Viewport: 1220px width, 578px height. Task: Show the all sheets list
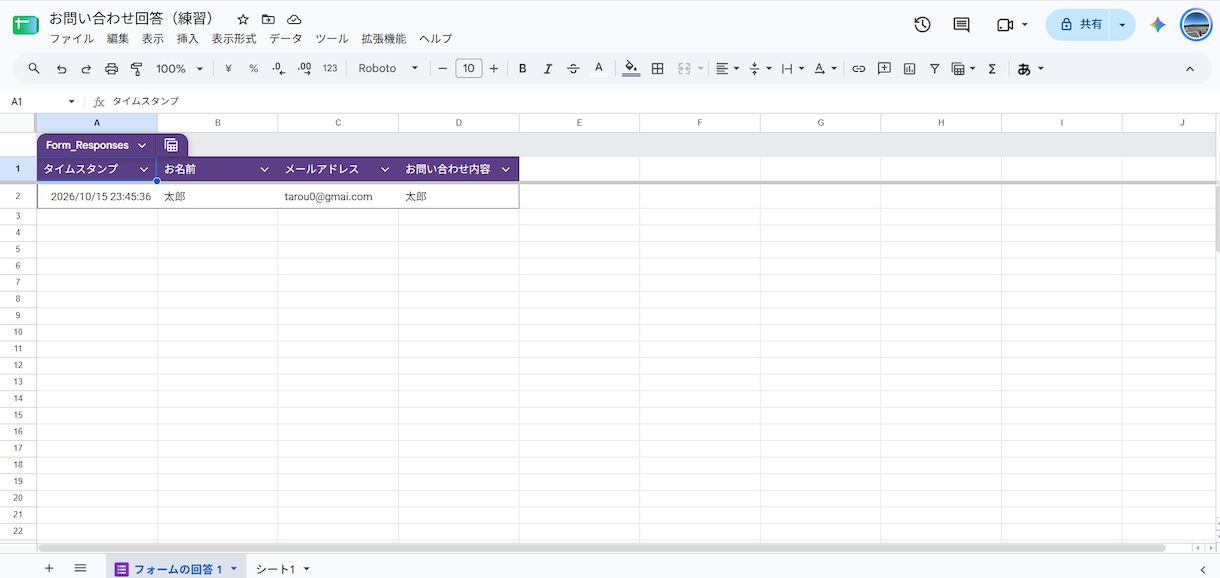[x=80, y=568]
